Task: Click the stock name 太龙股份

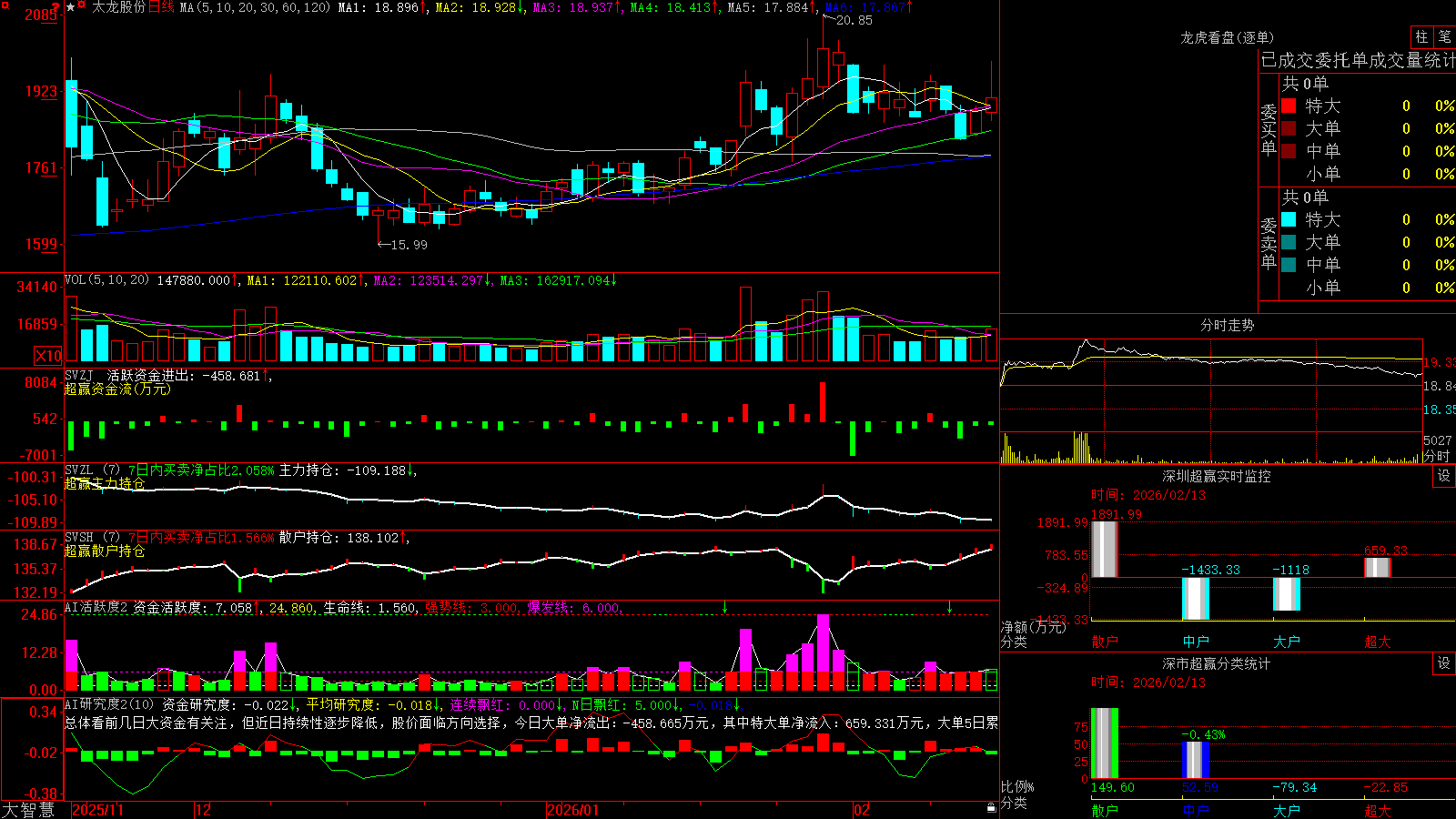Action: point(119,7)
